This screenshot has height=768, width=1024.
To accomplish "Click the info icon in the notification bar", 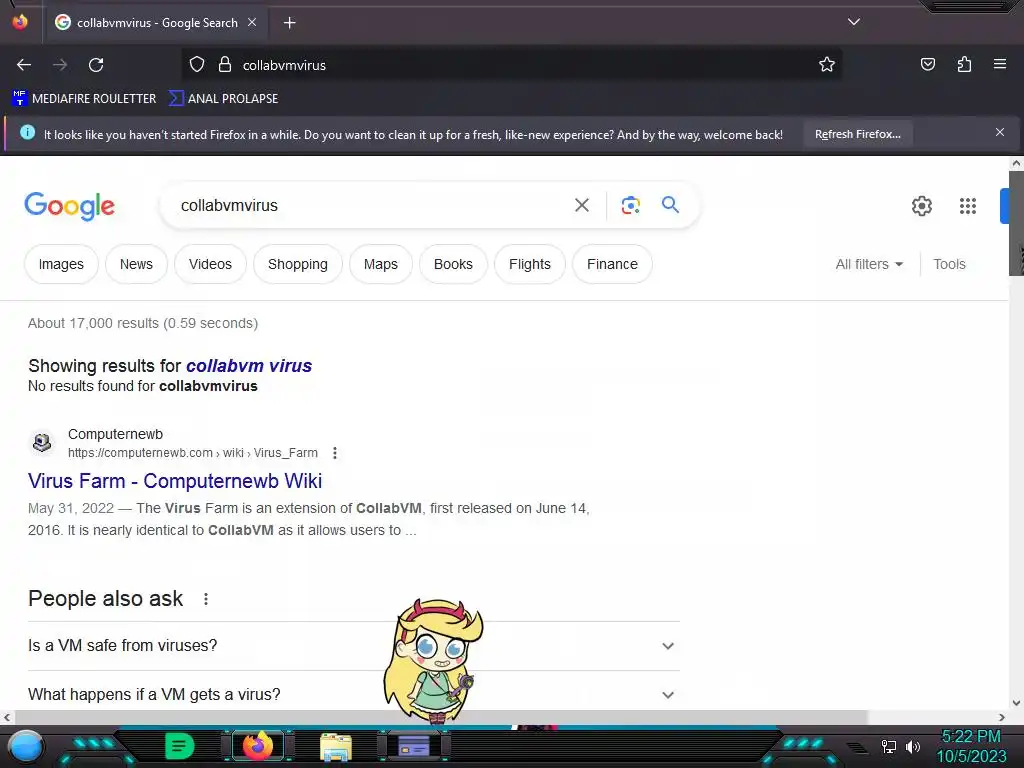I will click(27, 133).
